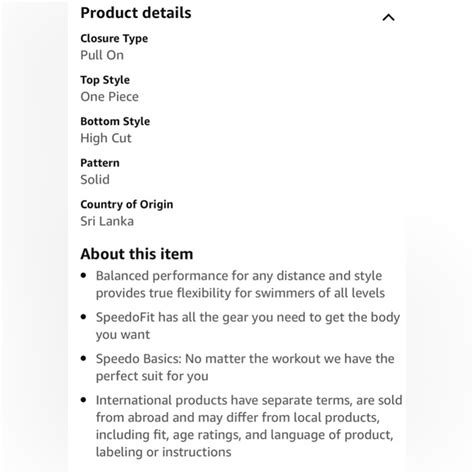Click the Product details heading
This screenshot has height=474, width=474.
136,13
